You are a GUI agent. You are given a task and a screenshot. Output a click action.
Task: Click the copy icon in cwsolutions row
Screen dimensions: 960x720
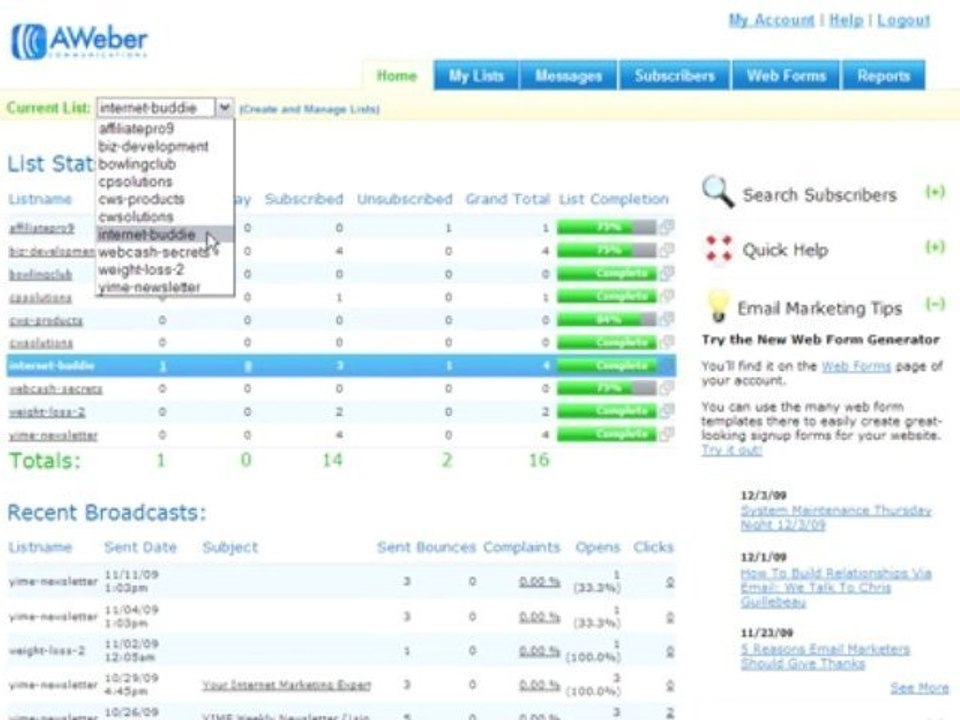click(x=667, y=342)
